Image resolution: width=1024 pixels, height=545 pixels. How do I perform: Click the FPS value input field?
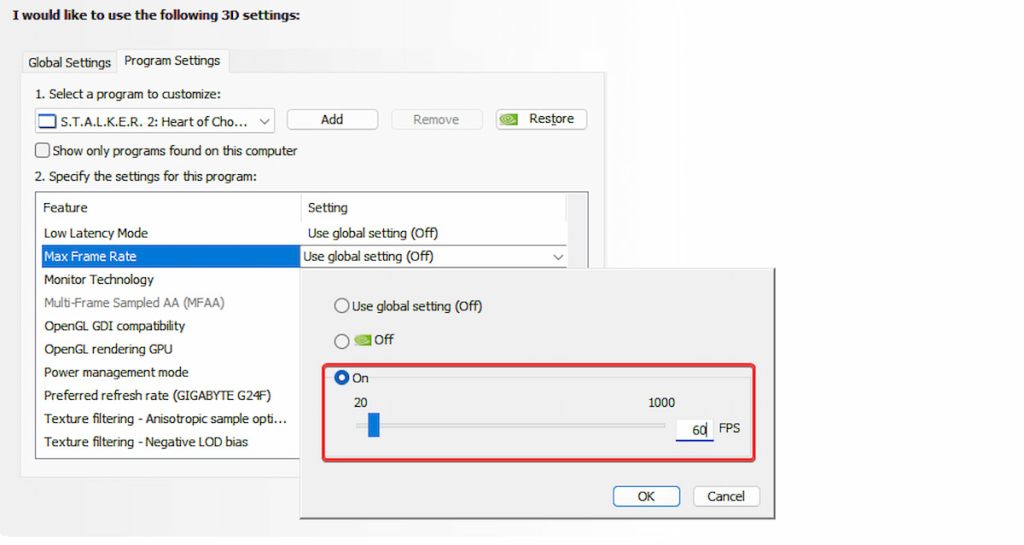[694, 430]
